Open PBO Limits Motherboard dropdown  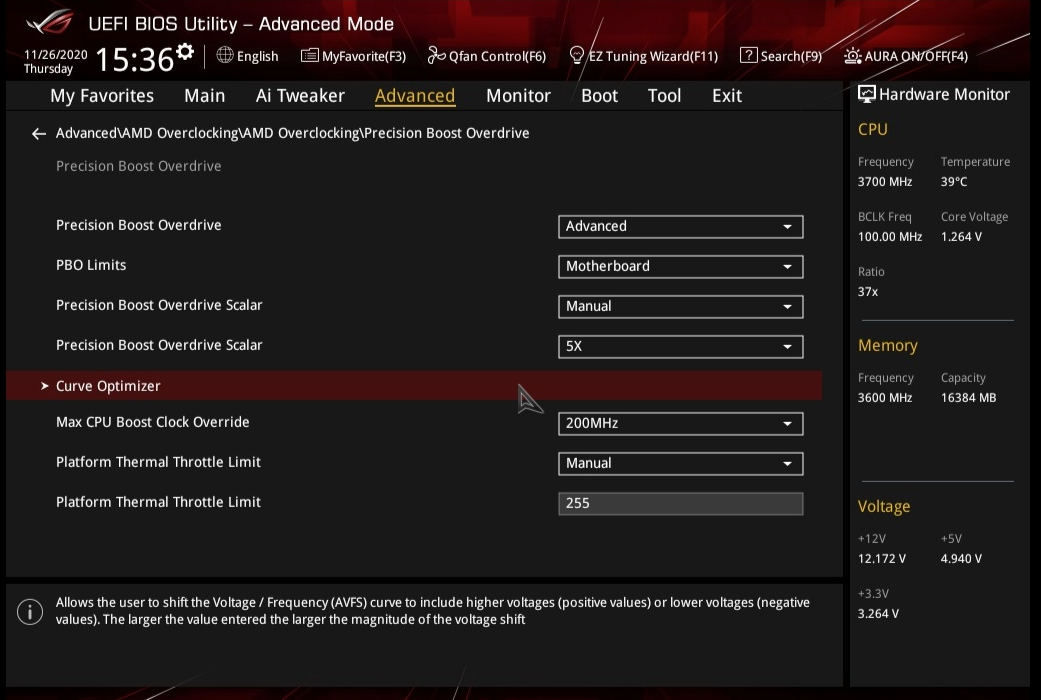pos(681,266)
